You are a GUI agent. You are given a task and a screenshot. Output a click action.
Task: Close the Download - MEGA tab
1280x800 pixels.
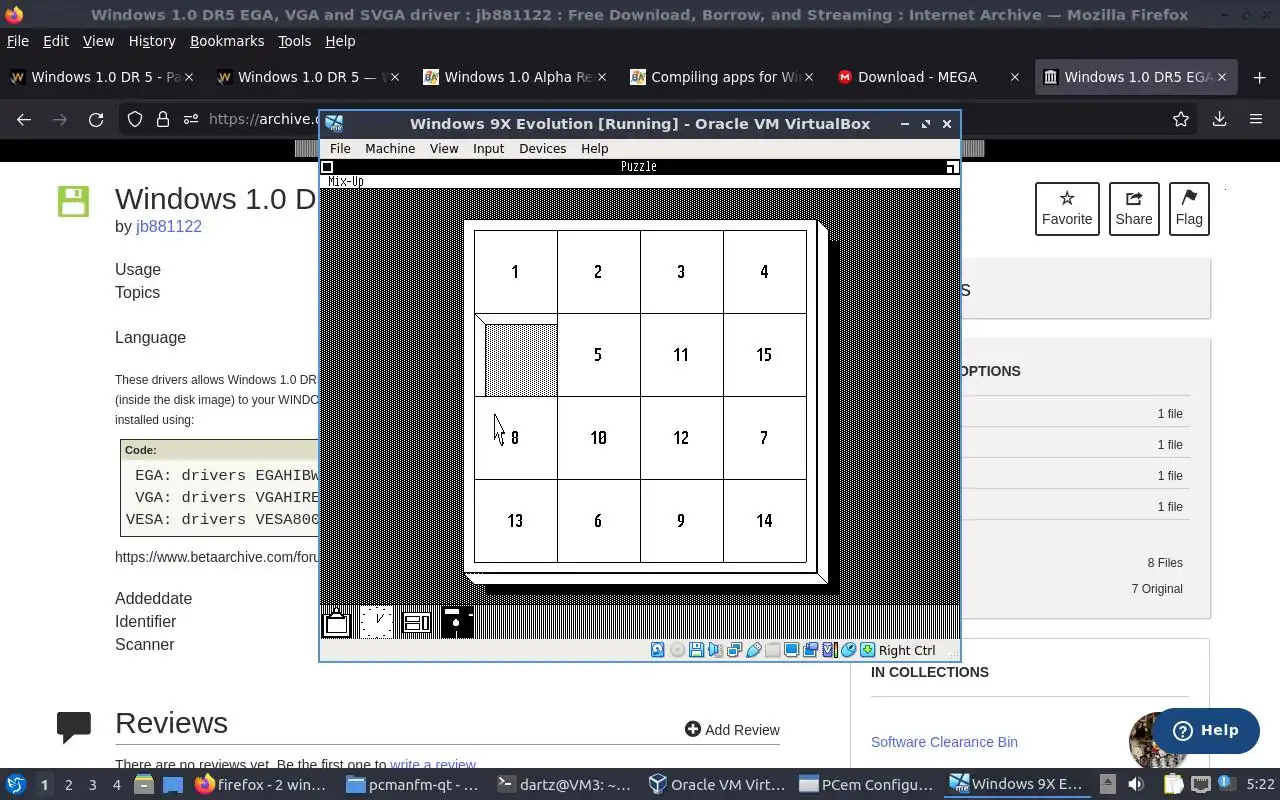(x=1015, y=77)
